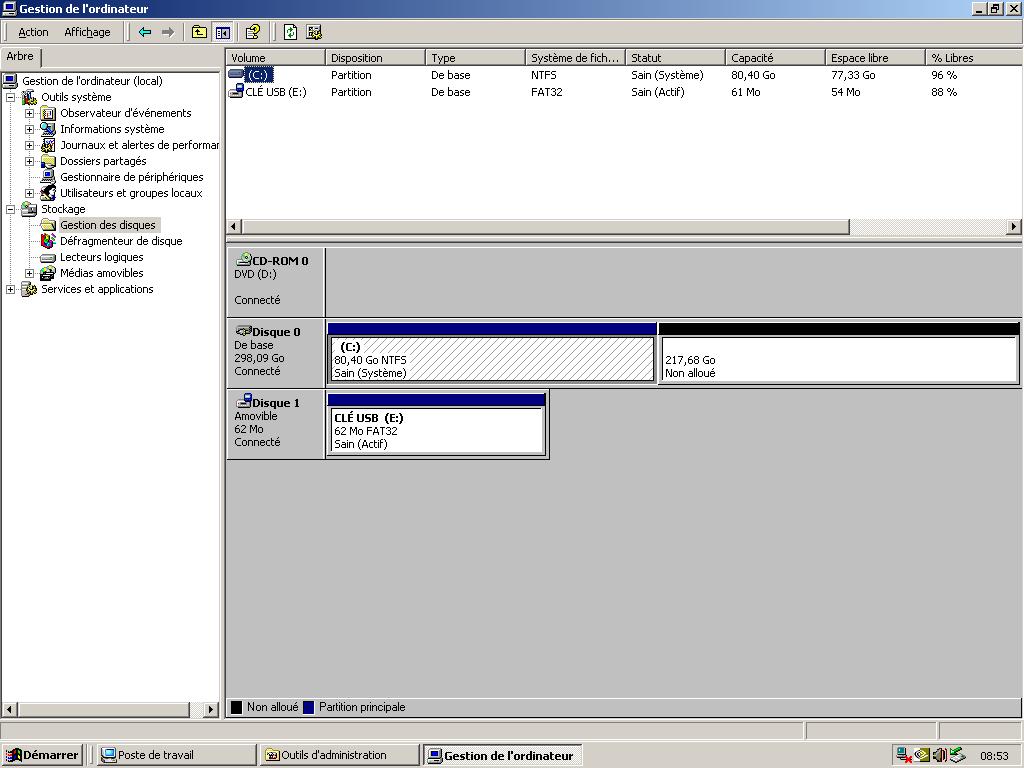Click the network disconnected tray icon
Screen dimensions: 1024x768
(x=904, y=756)
